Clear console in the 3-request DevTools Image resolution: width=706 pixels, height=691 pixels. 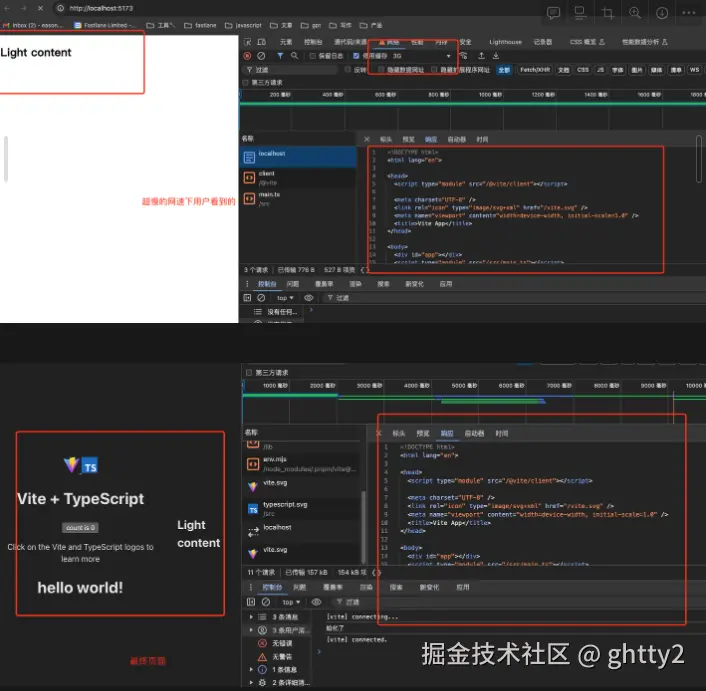tap(261, 298)
